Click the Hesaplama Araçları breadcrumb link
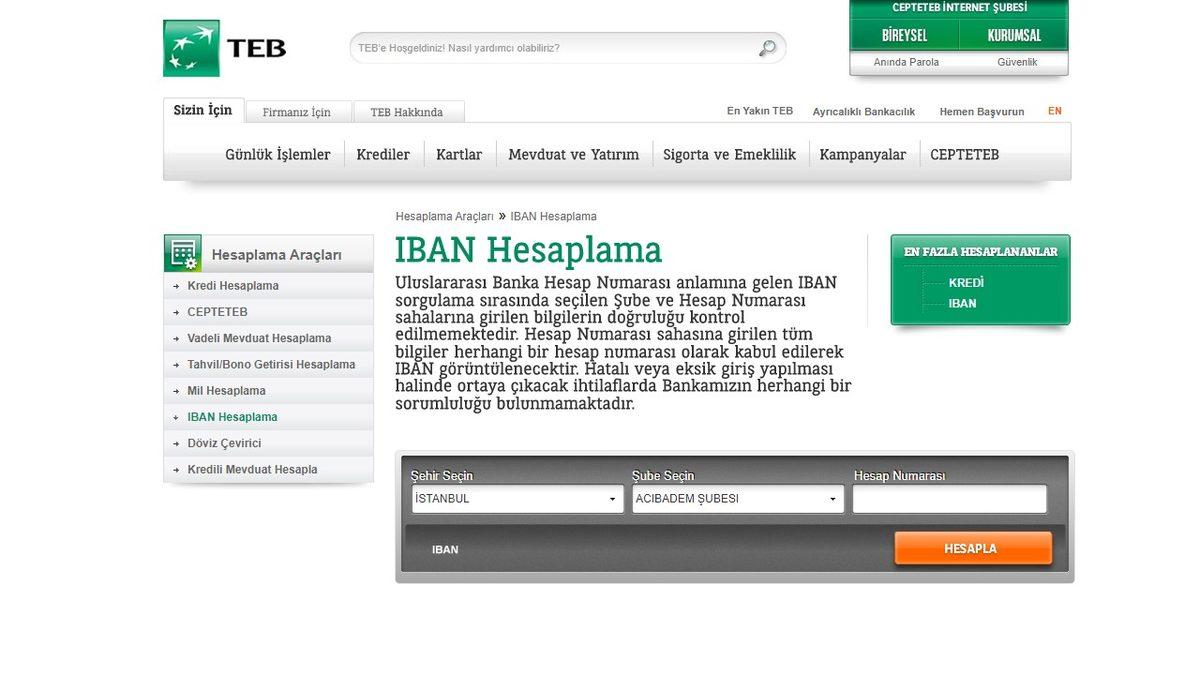This screenshot has width=1200, height=675. pyautogui.click(x=445, y=216)
